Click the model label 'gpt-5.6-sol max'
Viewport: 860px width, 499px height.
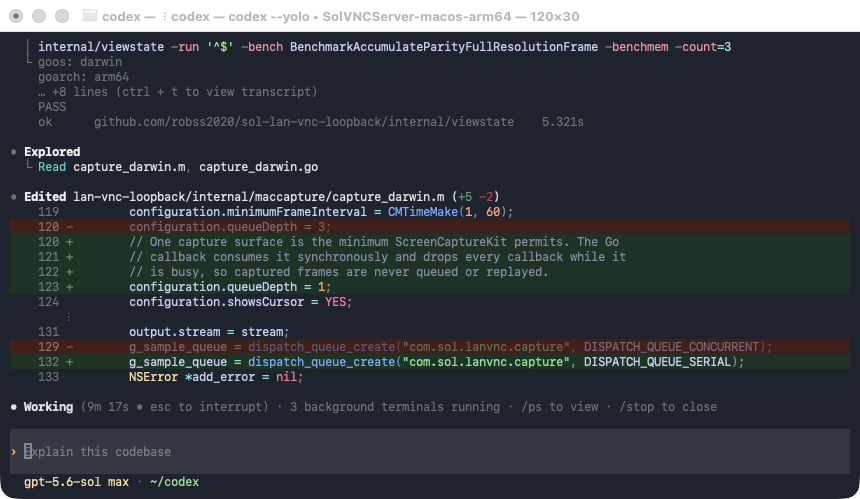tap(76, 482)
